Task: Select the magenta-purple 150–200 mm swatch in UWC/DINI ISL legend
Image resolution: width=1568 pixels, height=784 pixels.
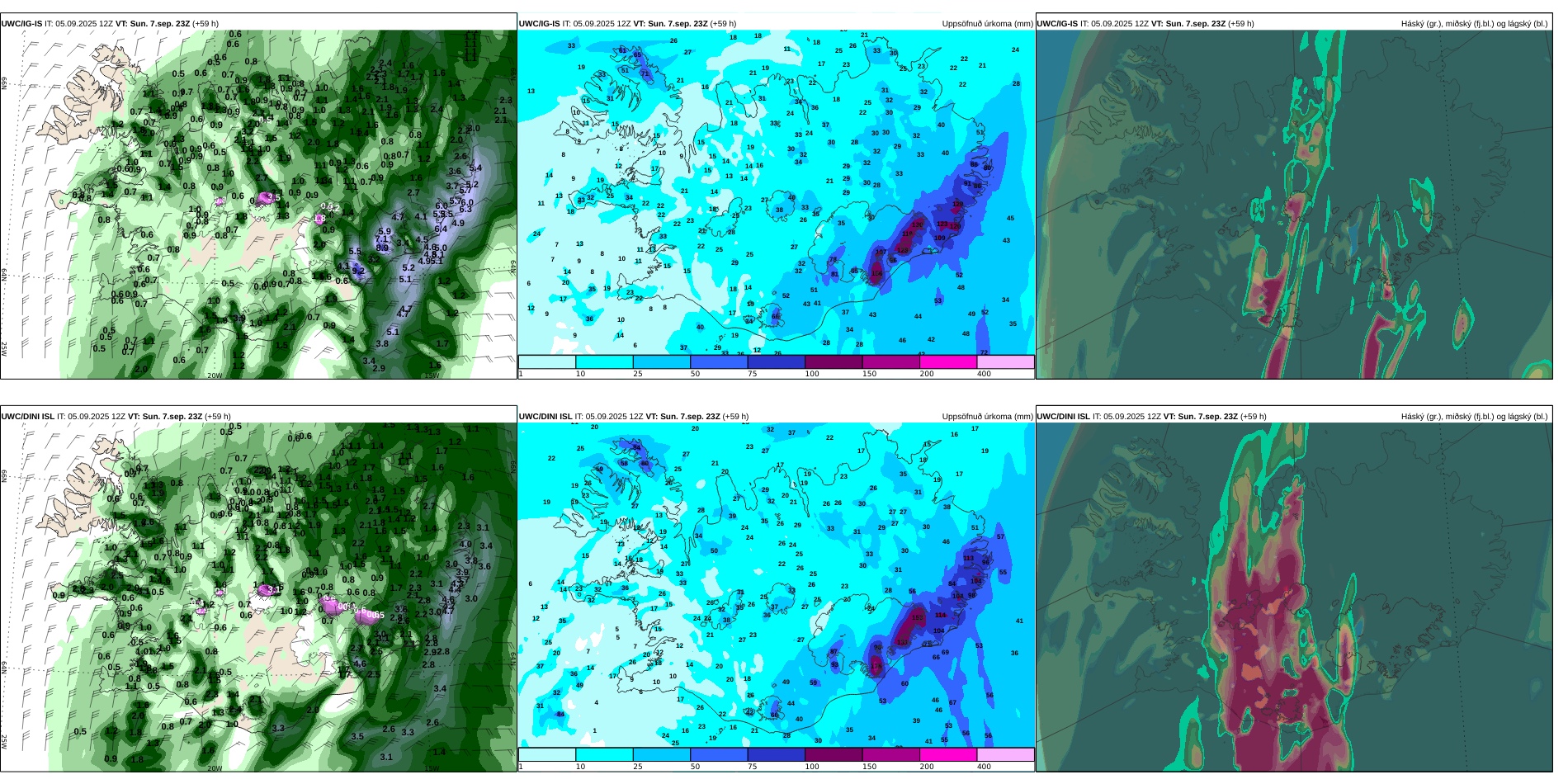Action: pyautogui.click(x=891, y=754)
